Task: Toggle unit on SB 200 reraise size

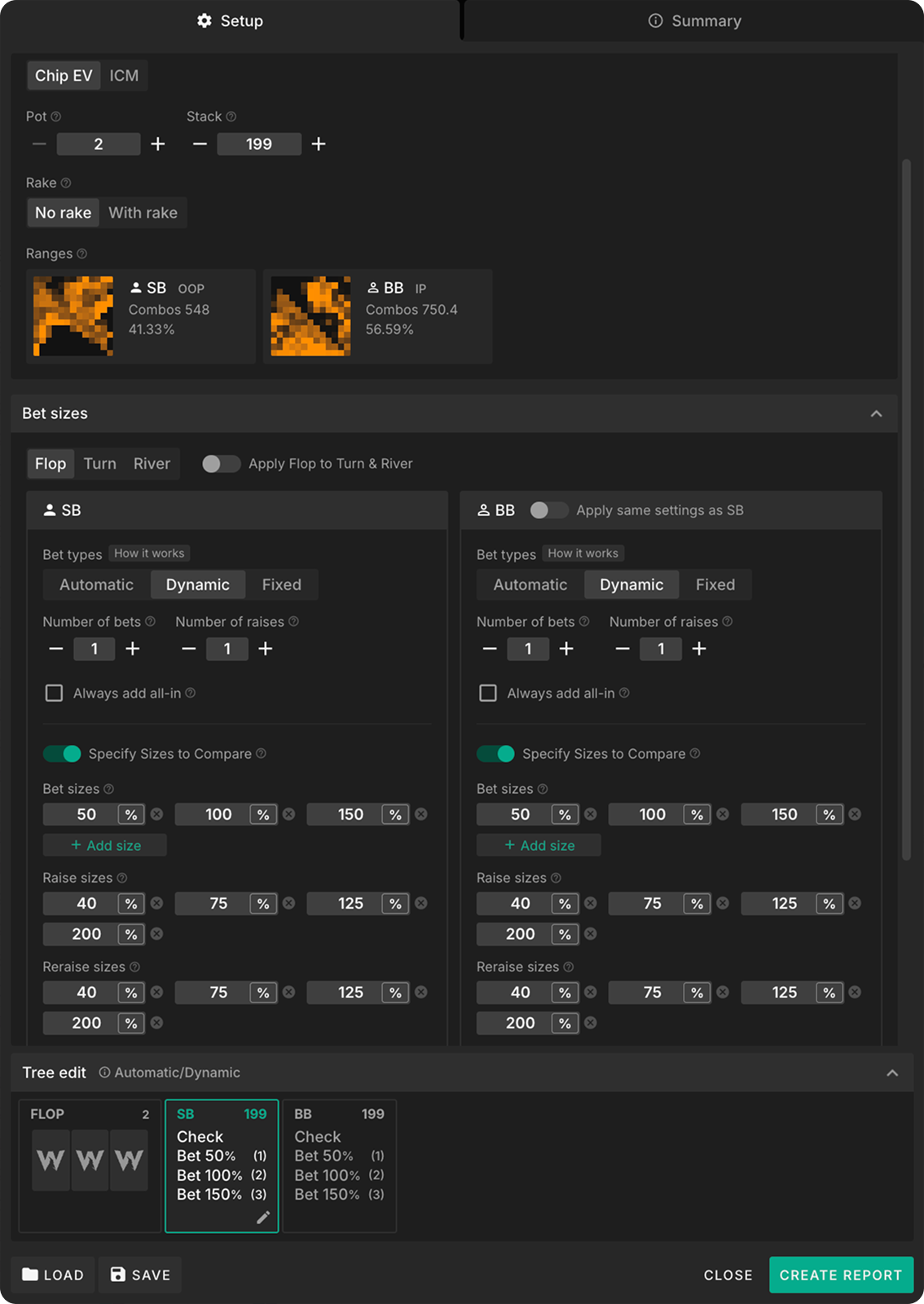Action: 131,1024
